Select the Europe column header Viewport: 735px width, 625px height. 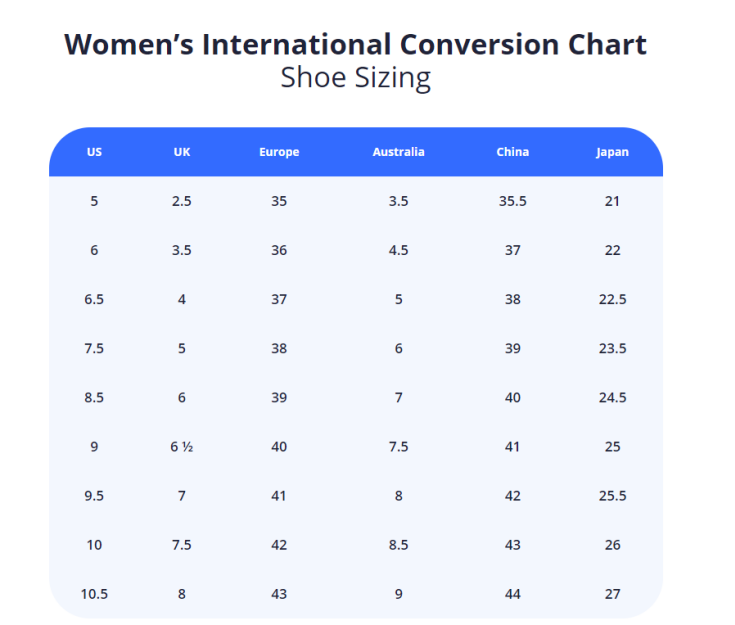(x=279, y=152)
